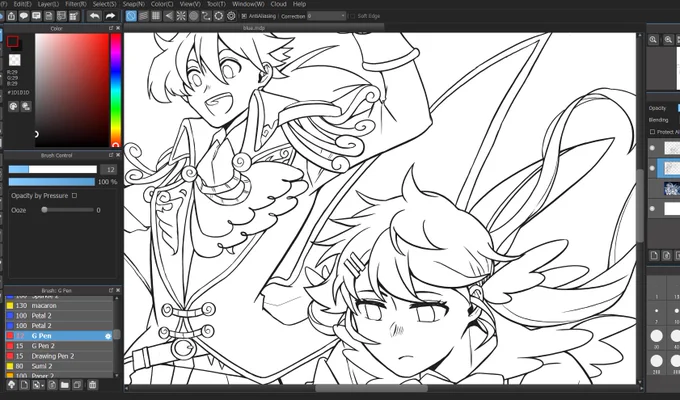
Task: Click the speech bubble icon in the toolbar
Action: (x=24, y=16)
